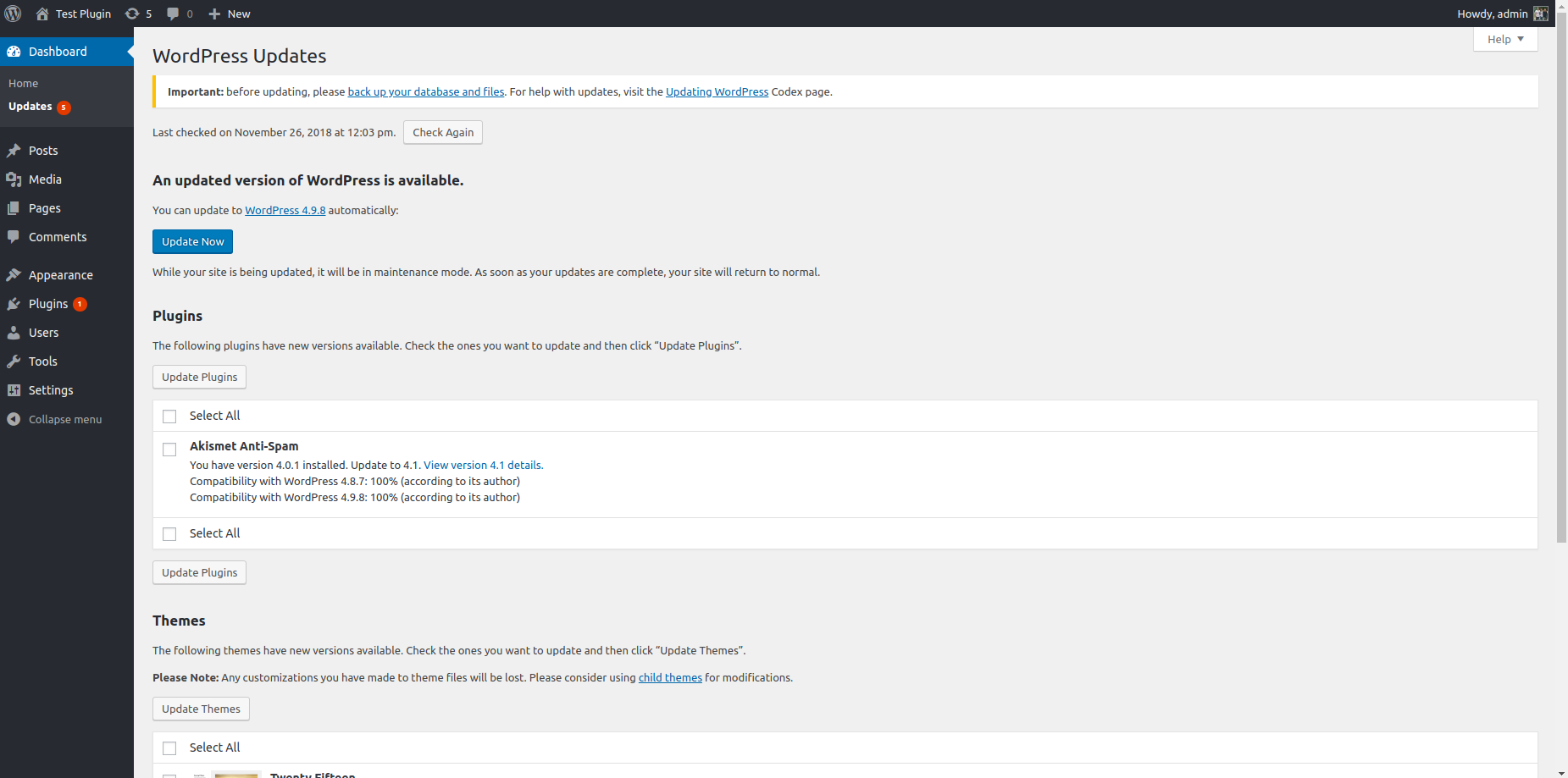
Task: Click the Akismet Anti-Spam plugin name
Action: [x=244, y=446]
